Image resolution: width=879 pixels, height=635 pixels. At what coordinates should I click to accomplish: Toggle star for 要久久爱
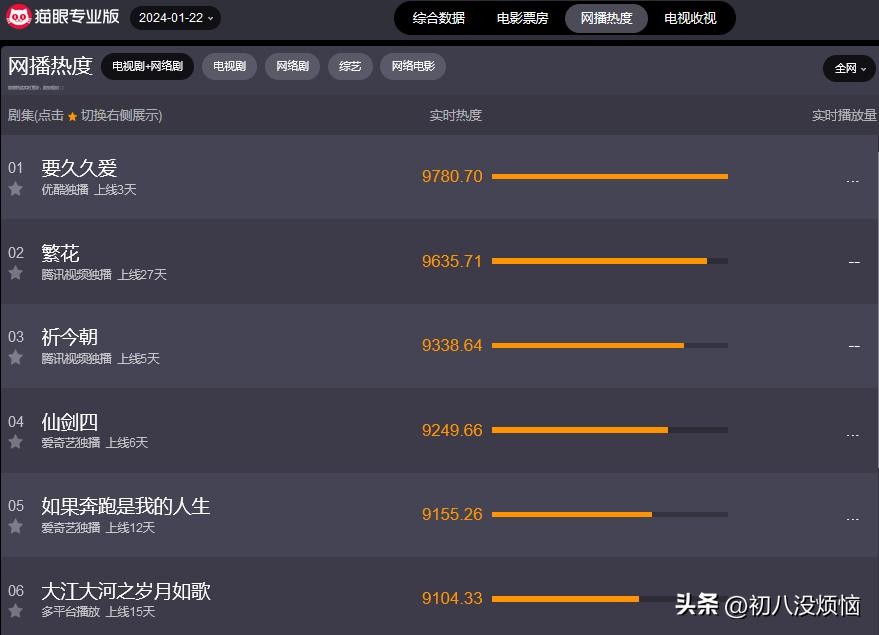16,188
